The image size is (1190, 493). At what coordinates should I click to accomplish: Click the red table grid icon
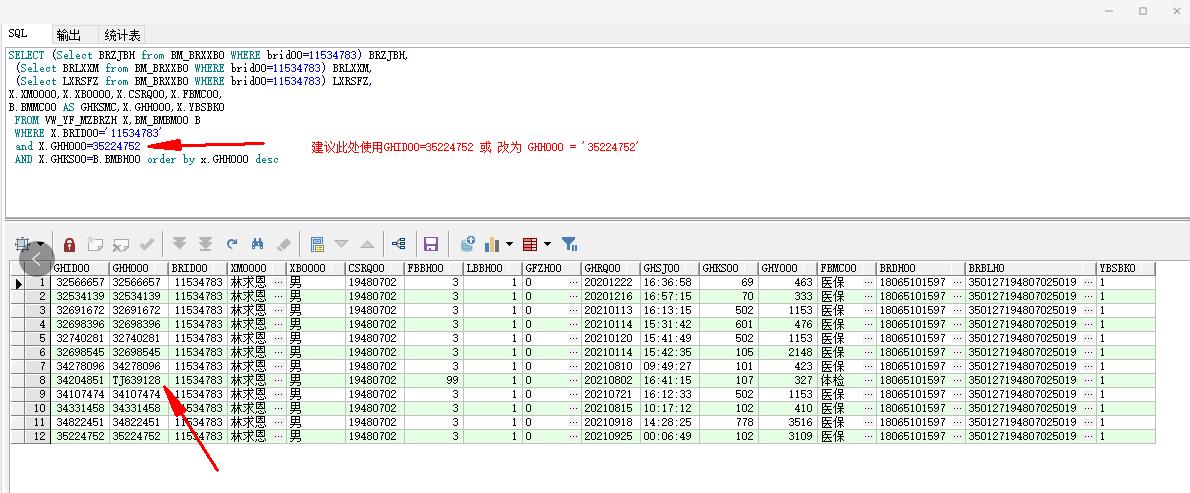pos(530,244)
